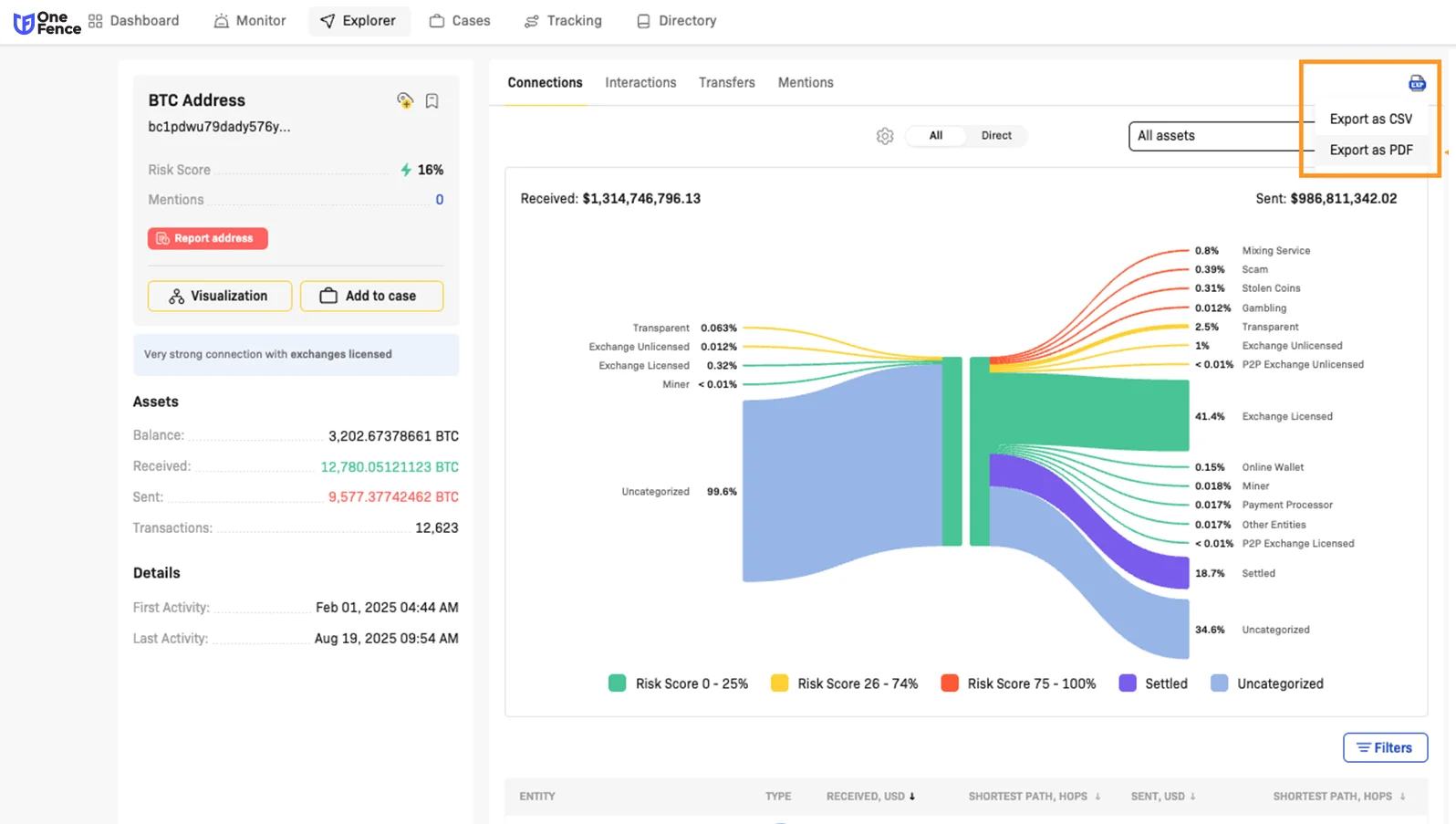Screen dimensions: 1456x824
Task: Click the Risk Score 26 - 74% legend swatch
Action: (x=779, y=683)
